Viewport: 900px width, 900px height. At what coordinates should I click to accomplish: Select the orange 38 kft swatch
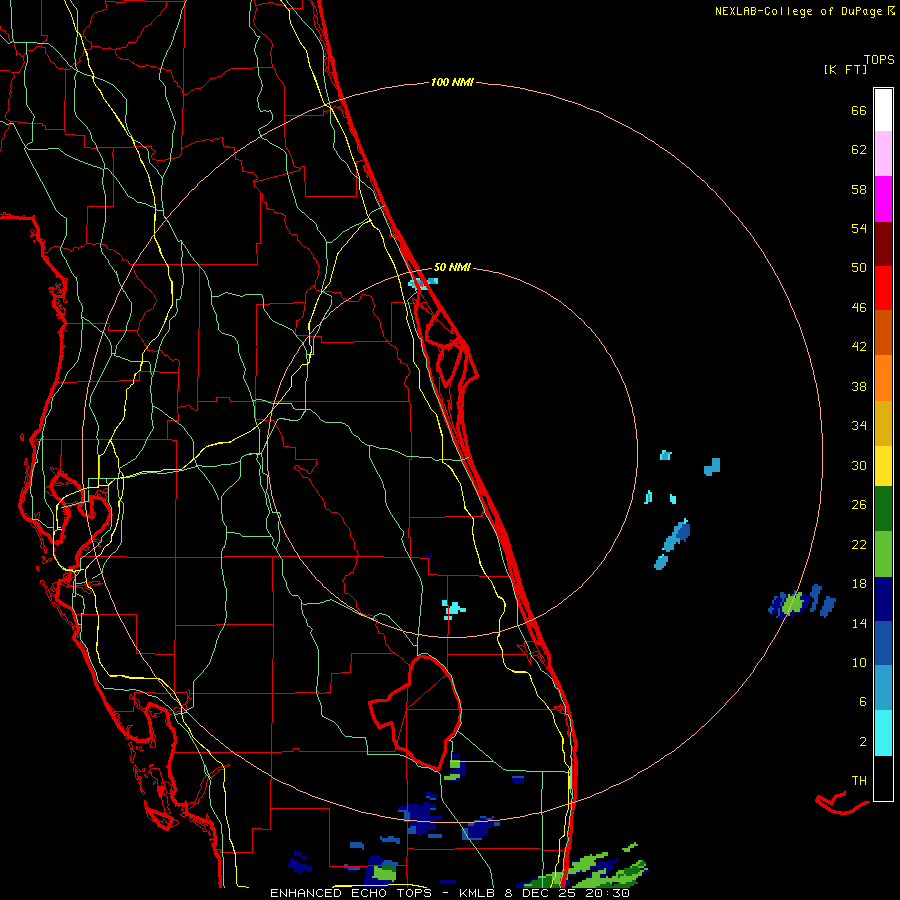pyautogui.click(x=883, y=378)
